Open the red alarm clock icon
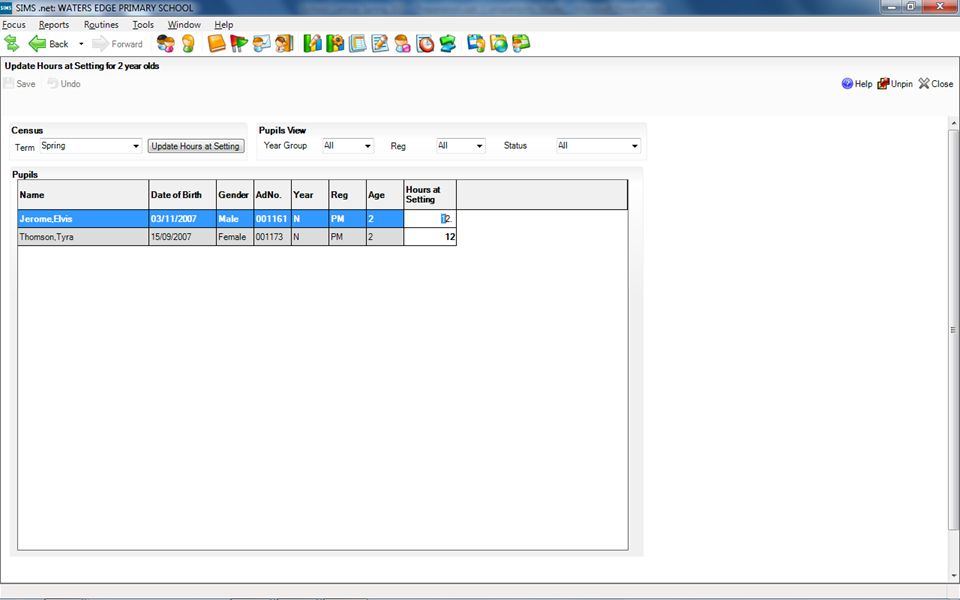 click(x=425, y=43)
